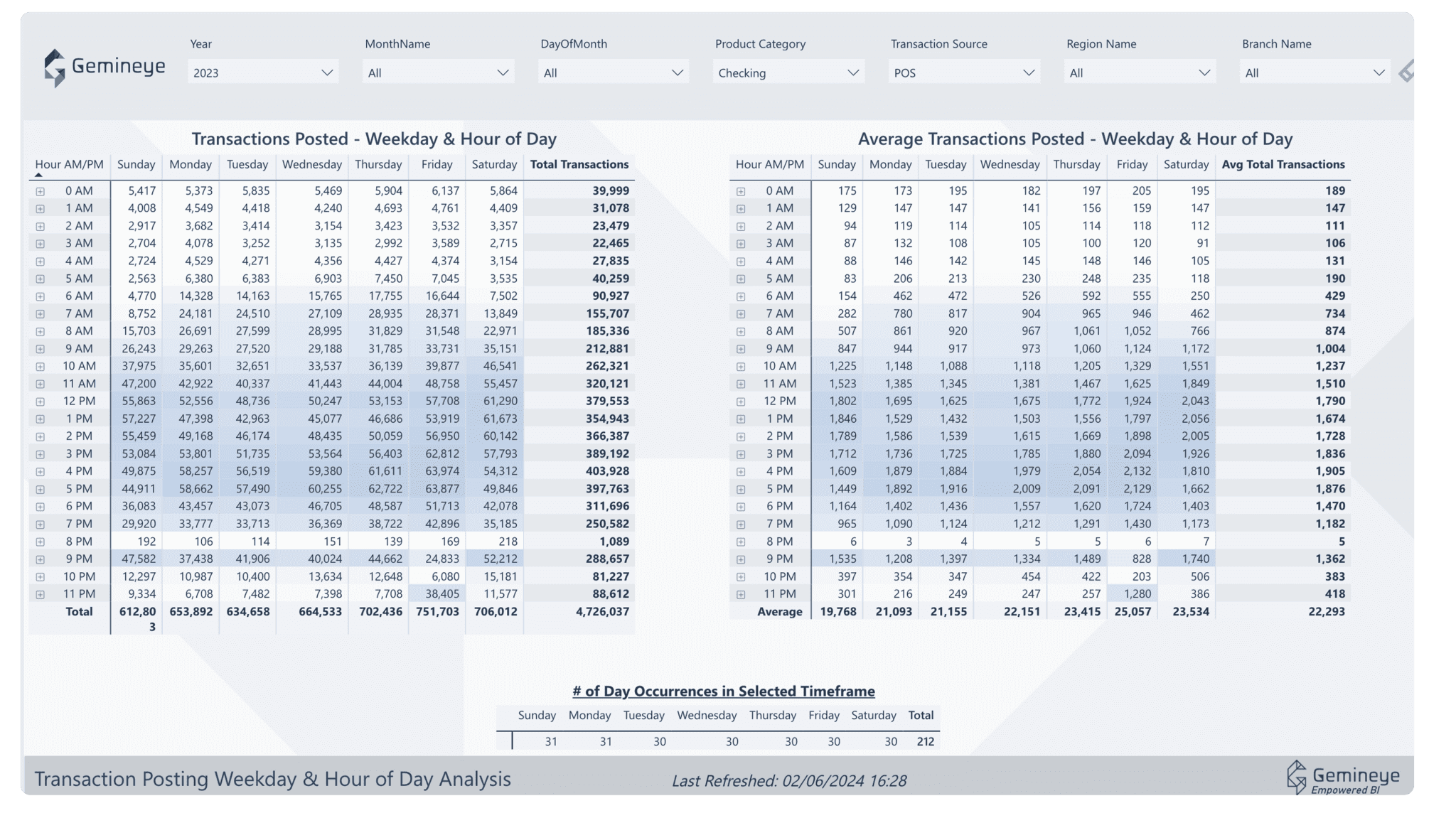Viewport: 1456px width, 818px height.
Task: Open the MonthName filter dropdown
Action: [438, 72]
